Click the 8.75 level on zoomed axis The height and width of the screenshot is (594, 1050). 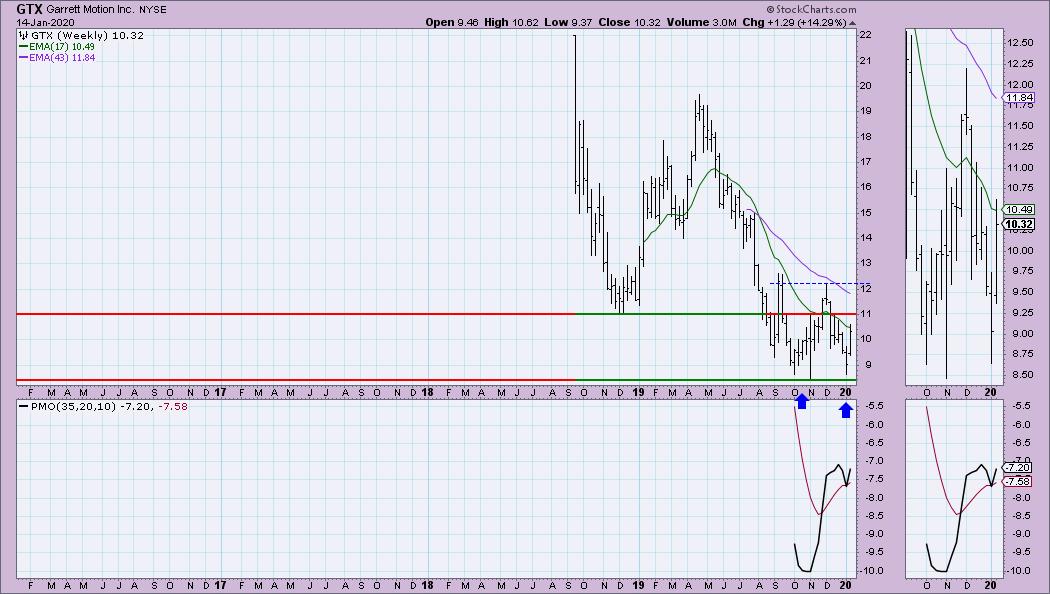pyautogui.click(x=1019, y=354)
